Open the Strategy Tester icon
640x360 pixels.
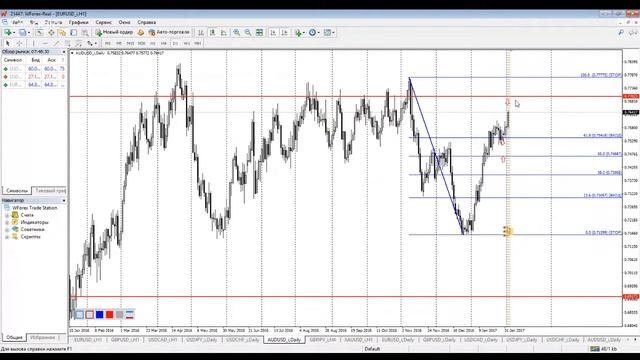pos(85,32)
